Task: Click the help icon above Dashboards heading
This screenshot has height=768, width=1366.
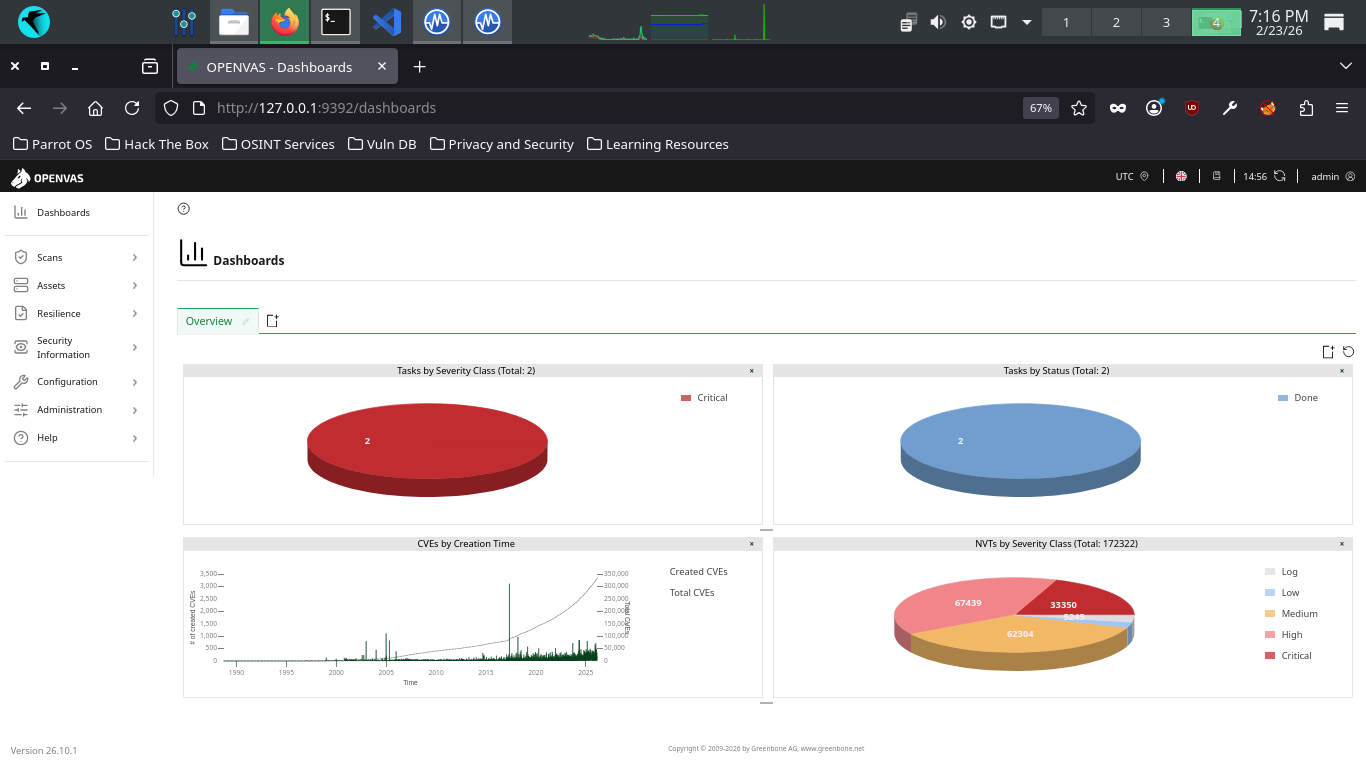Action: [183, 209]
